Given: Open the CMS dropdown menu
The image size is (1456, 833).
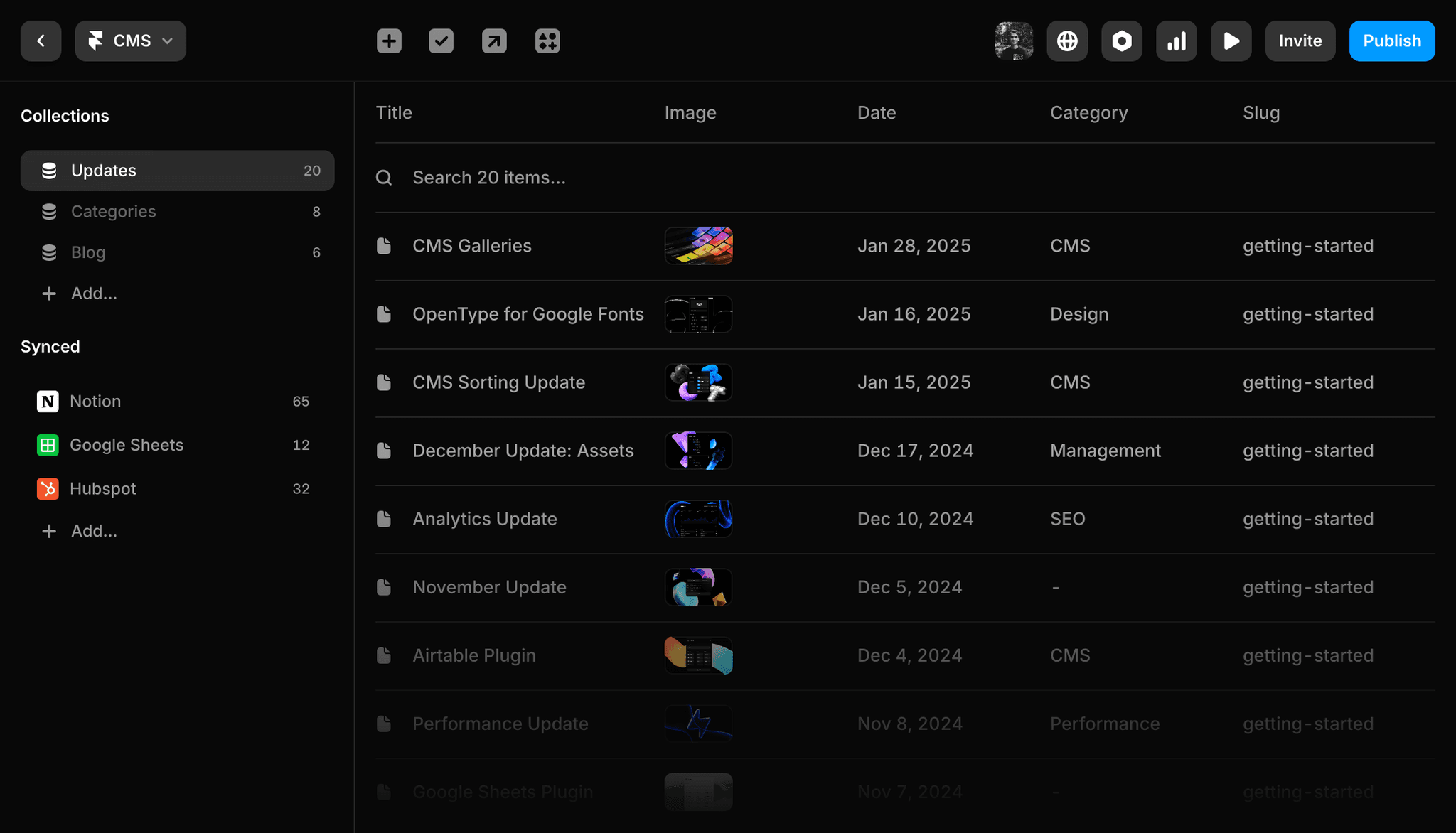Looking at the screenshot, I should coord(131,41).
